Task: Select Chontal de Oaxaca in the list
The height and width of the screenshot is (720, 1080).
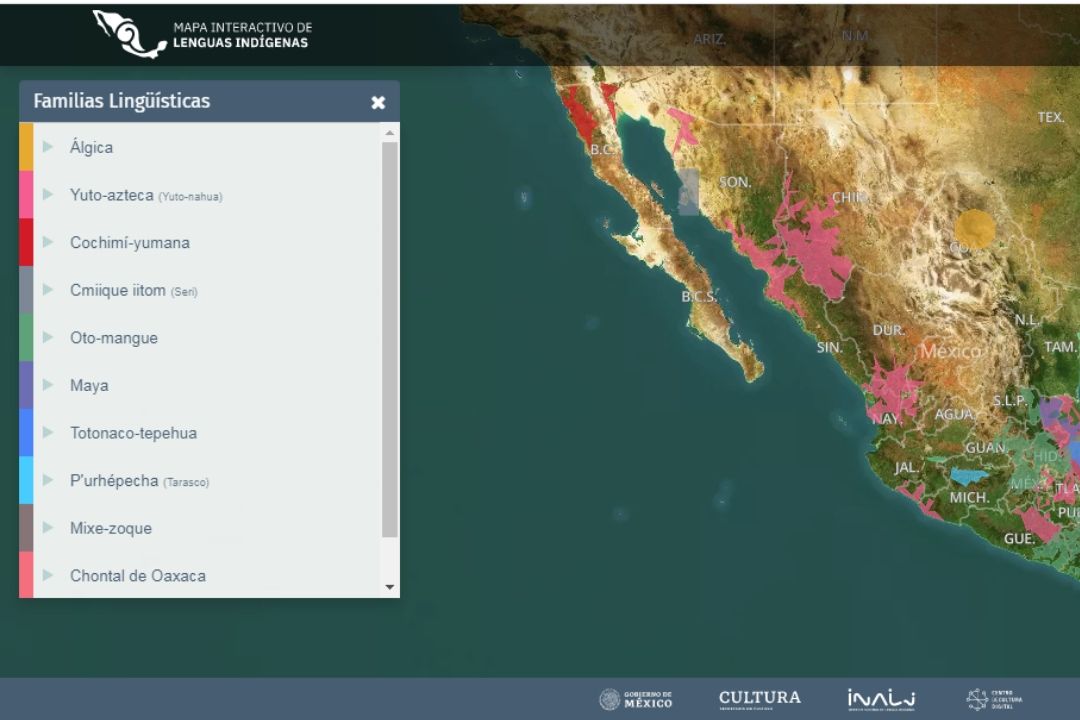Action: 137,576
